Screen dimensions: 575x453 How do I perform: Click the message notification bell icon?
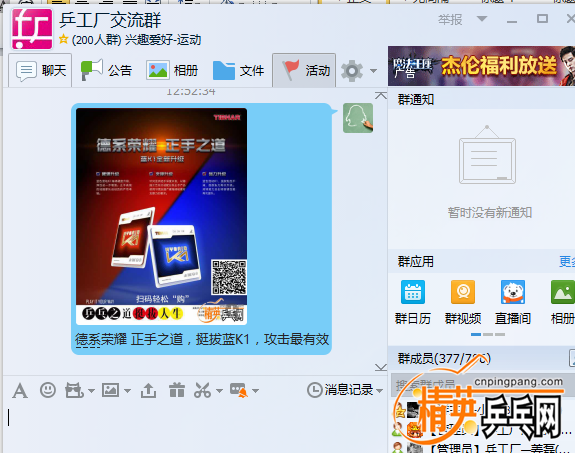point(239,390)
